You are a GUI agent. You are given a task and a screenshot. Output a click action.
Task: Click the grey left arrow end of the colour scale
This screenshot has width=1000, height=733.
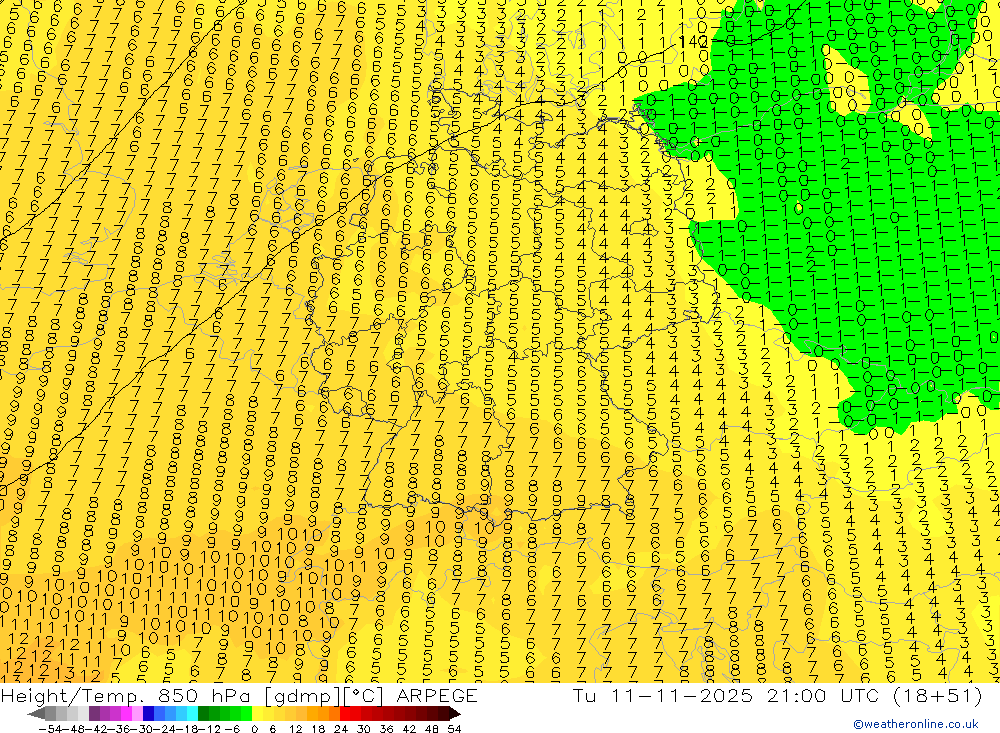pyautogui.click(x=36, y=714)
